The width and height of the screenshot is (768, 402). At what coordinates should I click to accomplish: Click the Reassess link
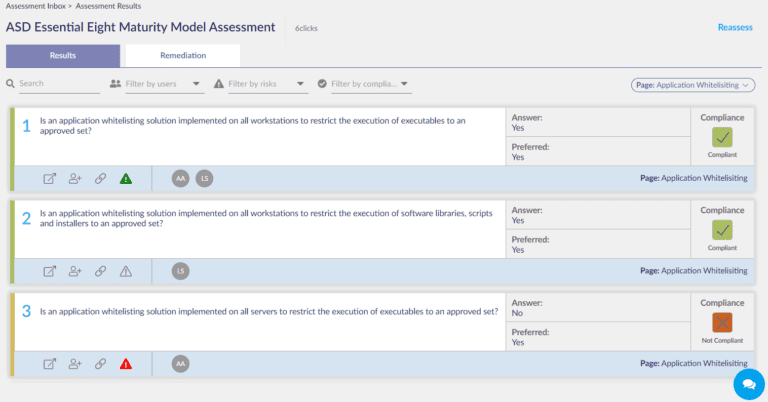(734, 27)
